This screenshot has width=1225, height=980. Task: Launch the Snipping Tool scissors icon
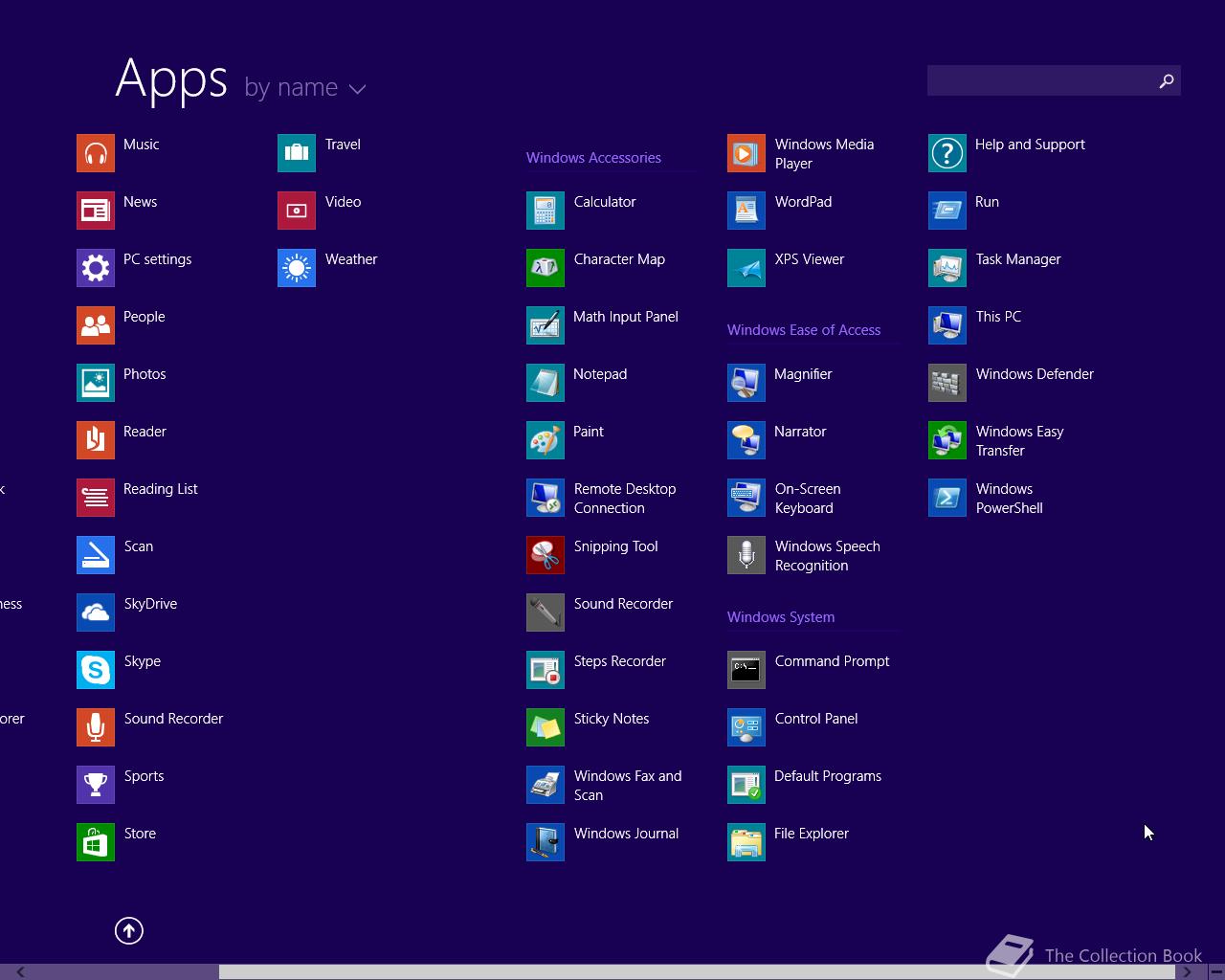click(x=546, y=555)
